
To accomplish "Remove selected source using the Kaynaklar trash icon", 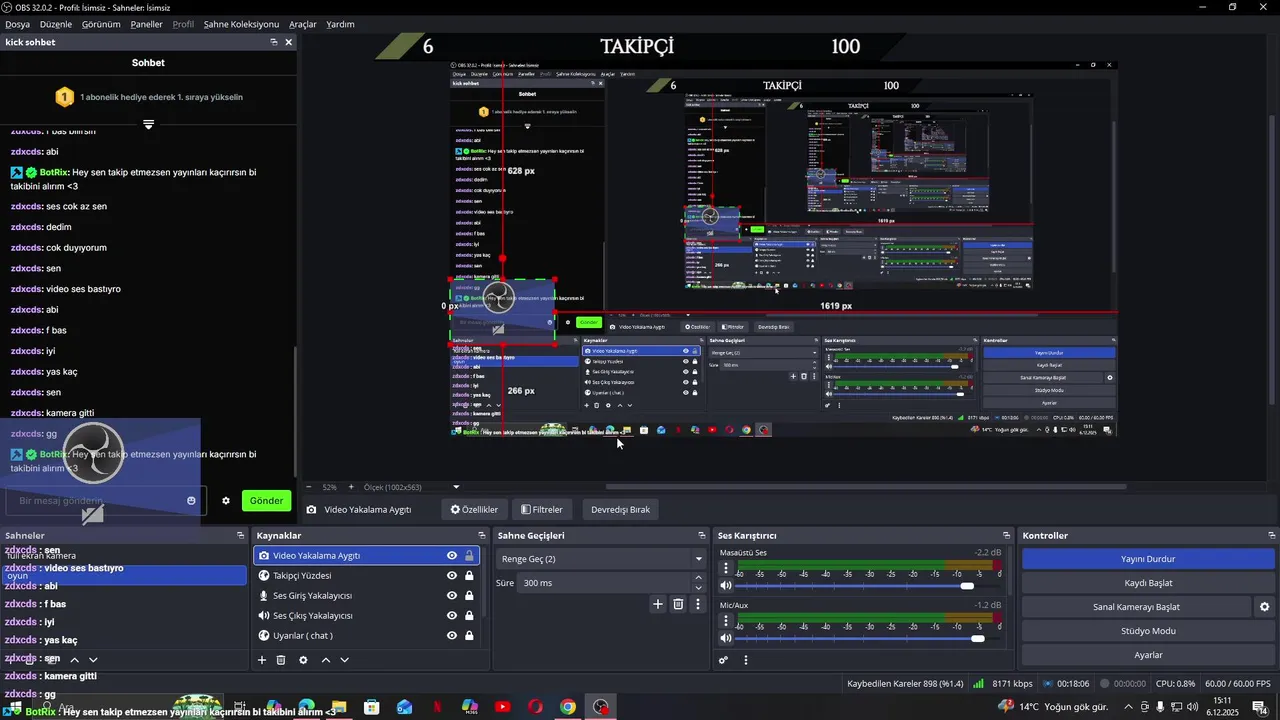I will (x=281, y=660).
